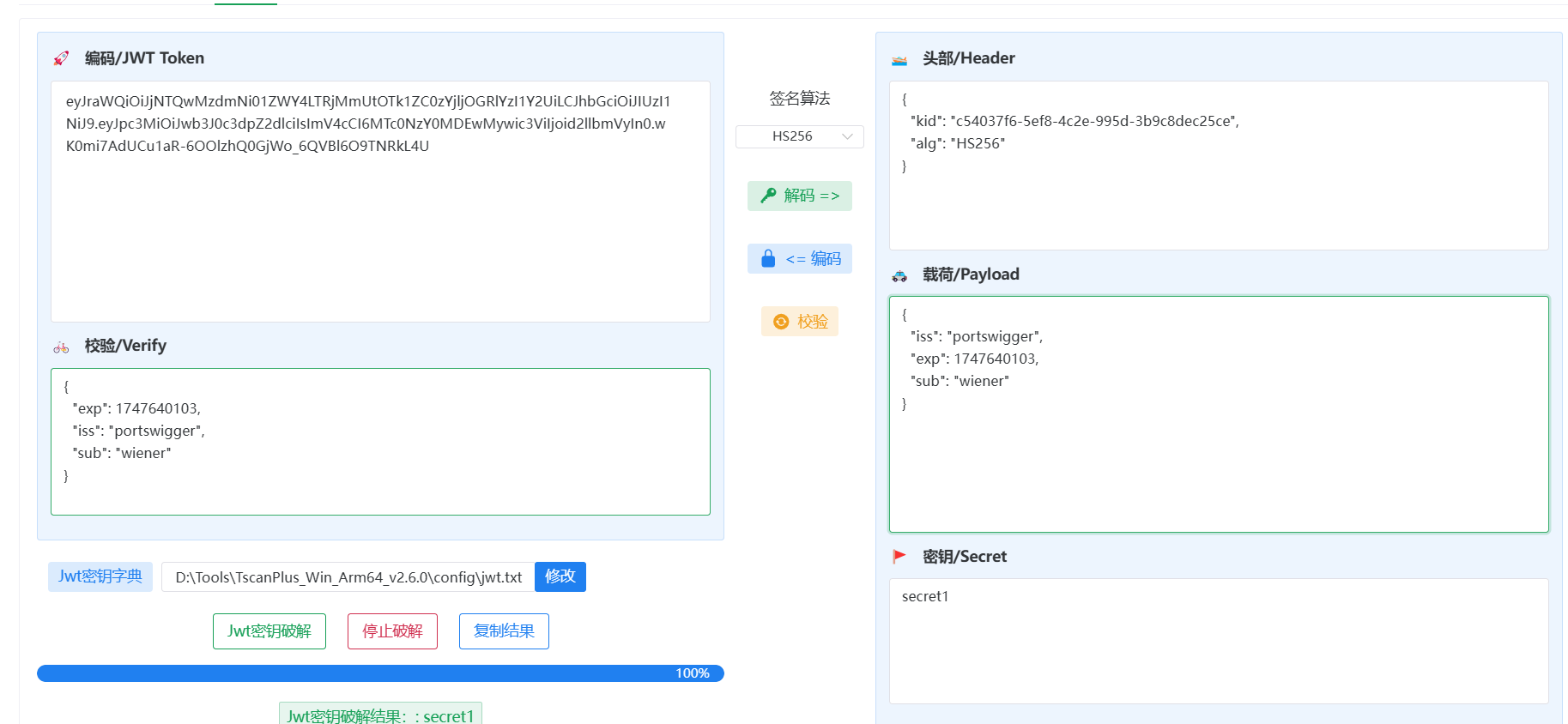This screenshot has width=1568, height=724.
Task: Click the red flag icon beside 密钥/Secret
Action: pos(899,557)
